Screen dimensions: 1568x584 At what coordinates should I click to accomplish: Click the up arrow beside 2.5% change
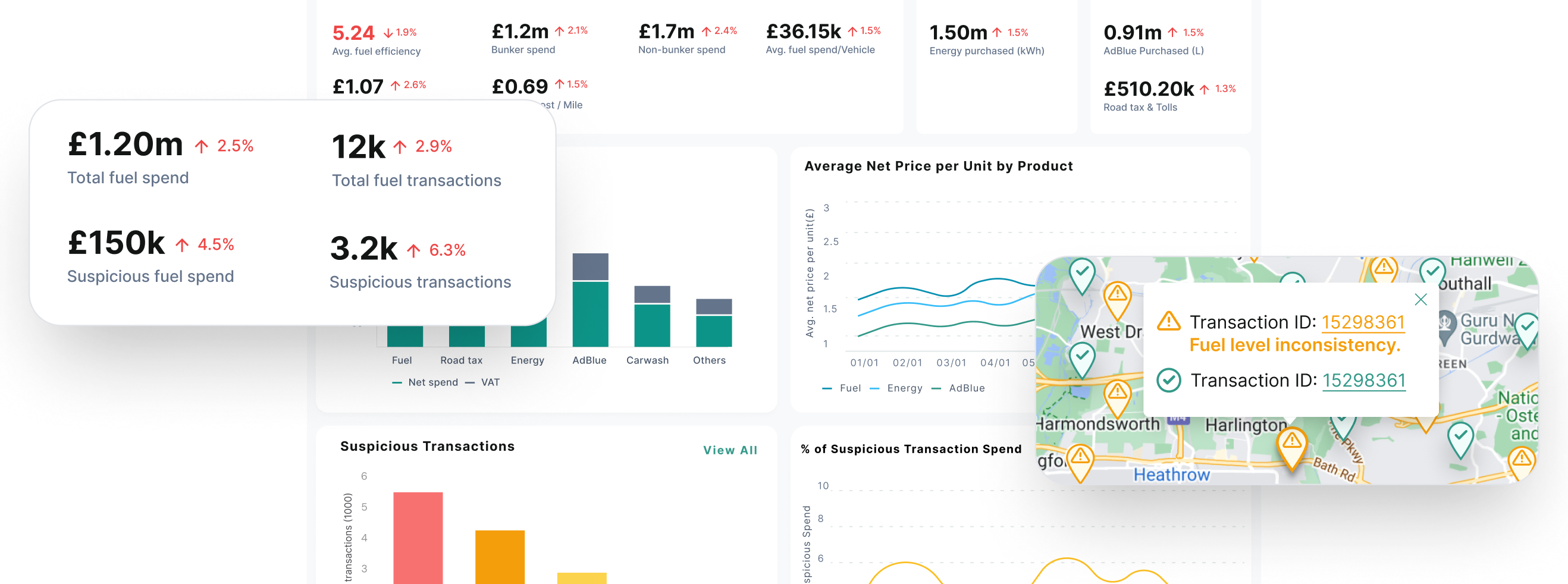[x=202, y=146]
